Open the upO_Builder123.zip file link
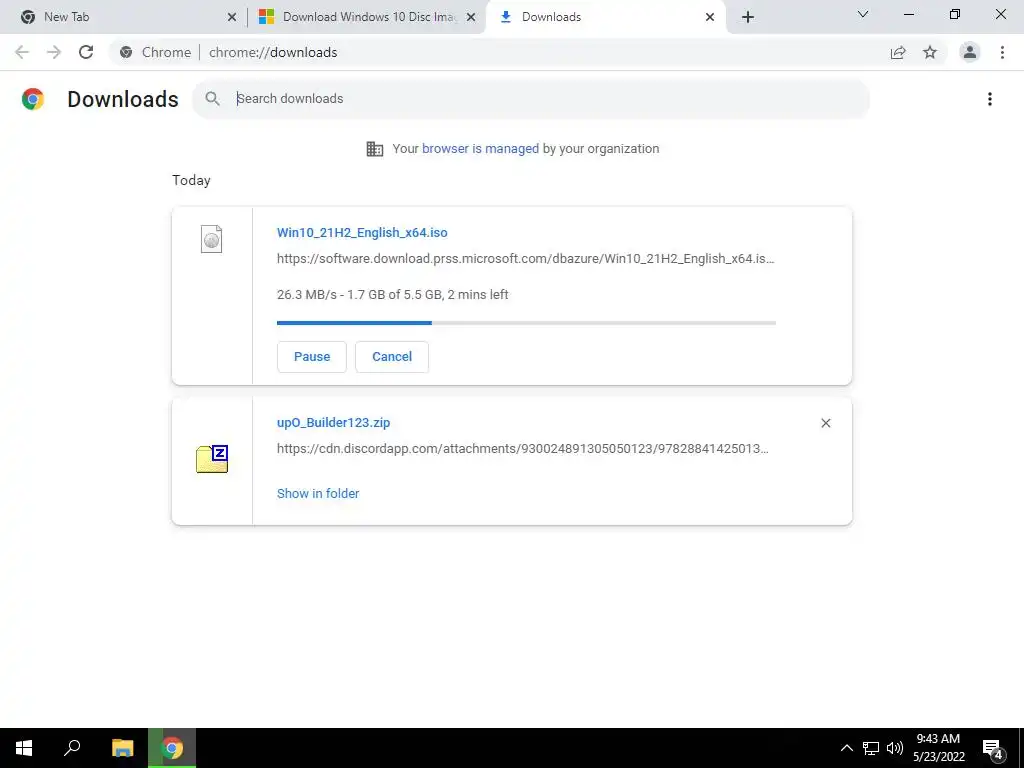Viewport: 1024px width, 768px height. coord(333,423)
